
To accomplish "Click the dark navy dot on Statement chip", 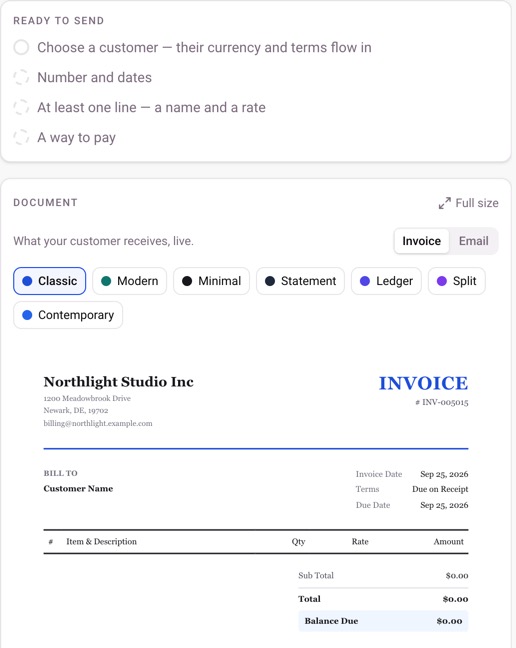I will click(270, 281).
